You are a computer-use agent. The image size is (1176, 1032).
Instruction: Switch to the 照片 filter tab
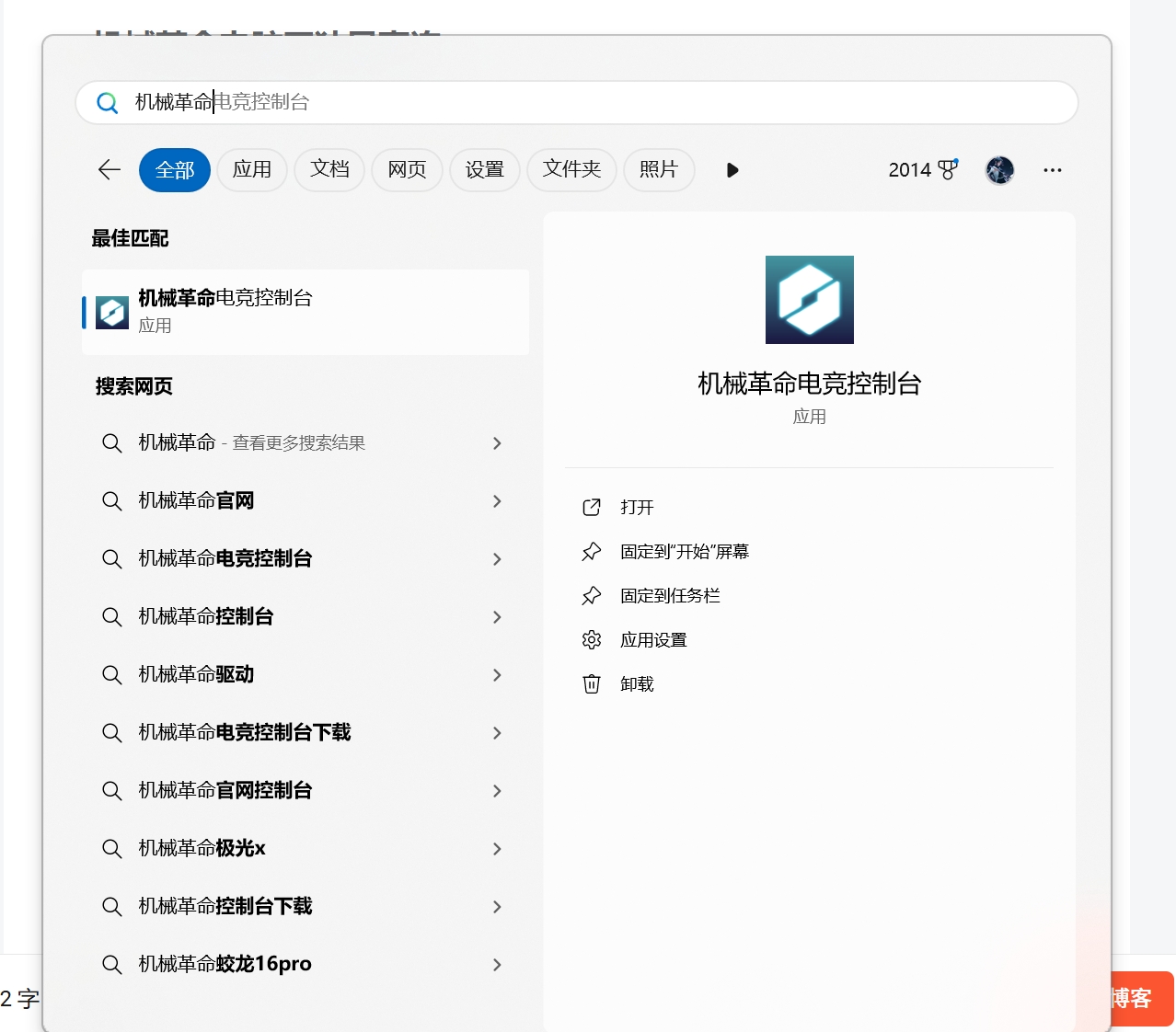pos(659,170)
